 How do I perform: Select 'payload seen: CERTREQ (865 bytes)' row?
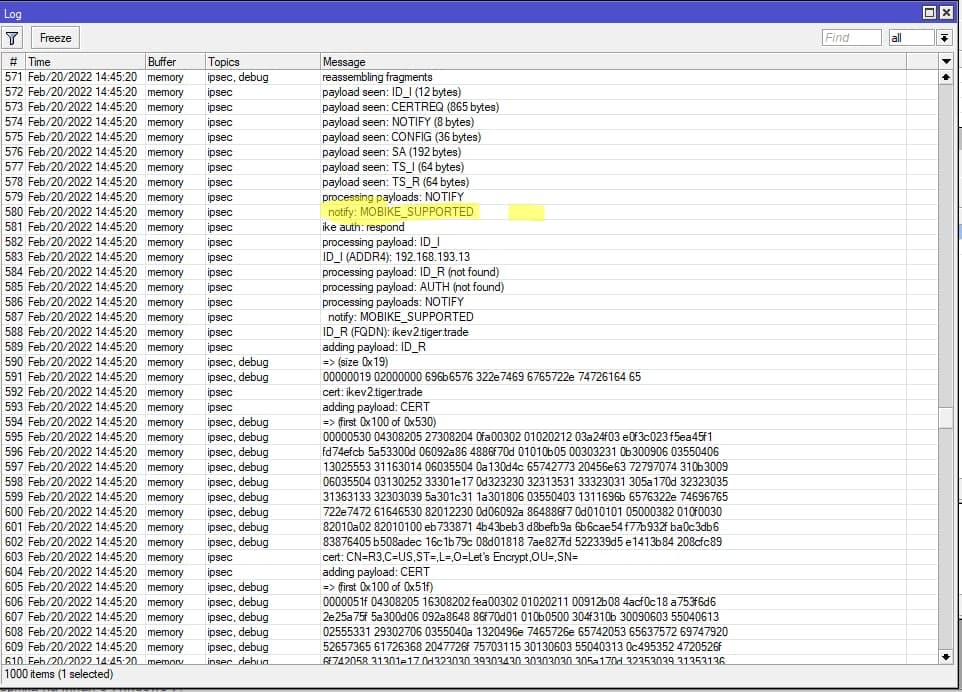point(470,107)
